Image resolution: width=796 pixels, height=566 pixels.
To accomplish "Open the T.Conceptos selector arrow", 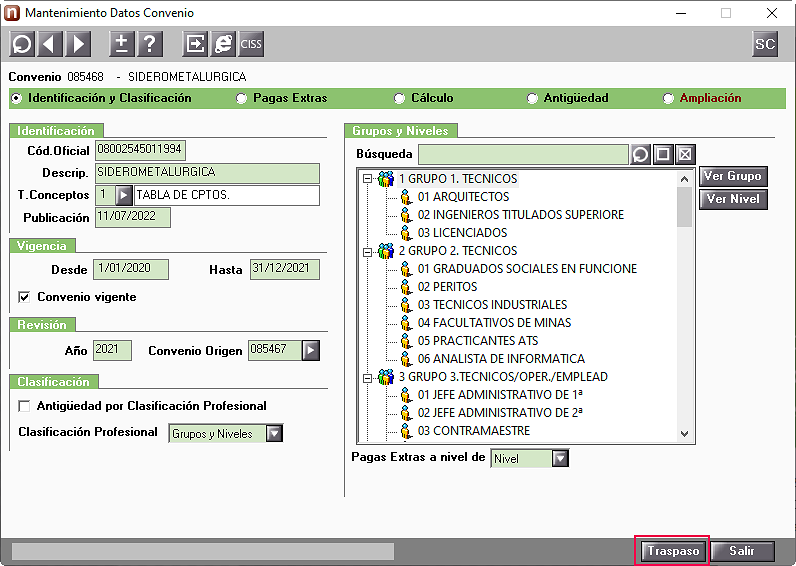I will (x=123, y=195).
